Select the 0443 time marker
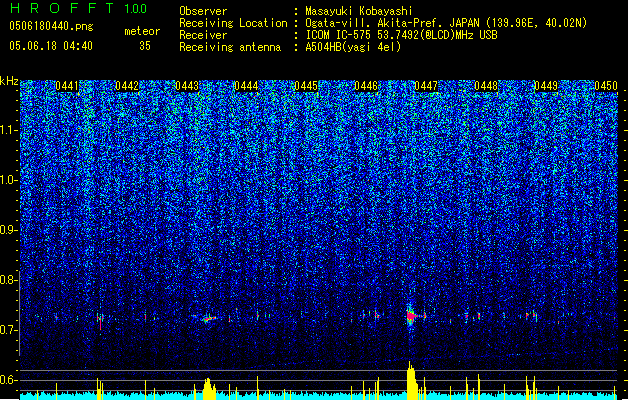The height and width of the screenshot is (400, 629). 187,86
